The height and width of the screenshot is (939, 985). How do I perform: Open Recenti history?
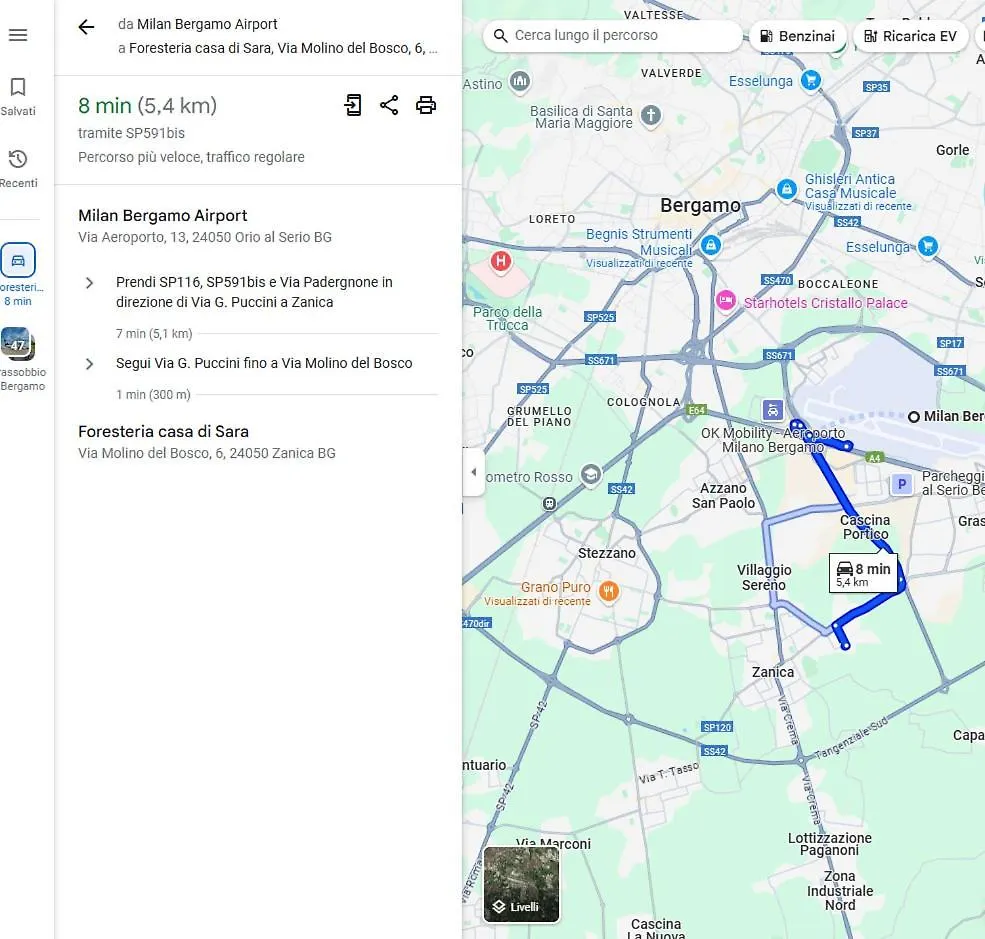pos(18,168)
